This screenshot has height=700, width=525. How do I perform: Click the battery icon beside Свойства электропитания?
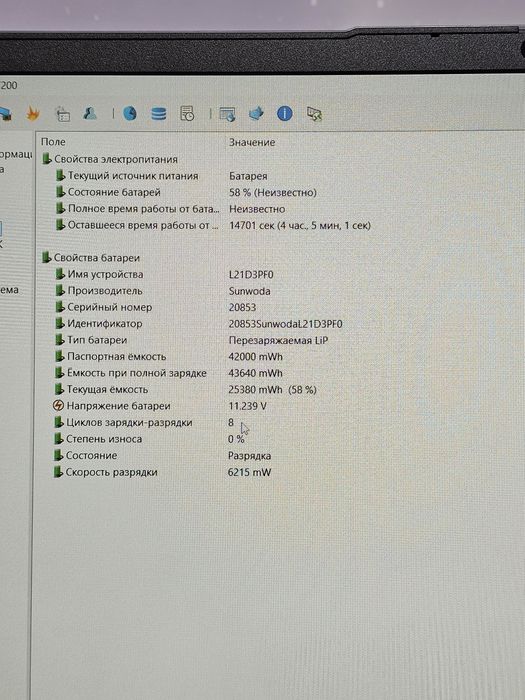point(46,159)
